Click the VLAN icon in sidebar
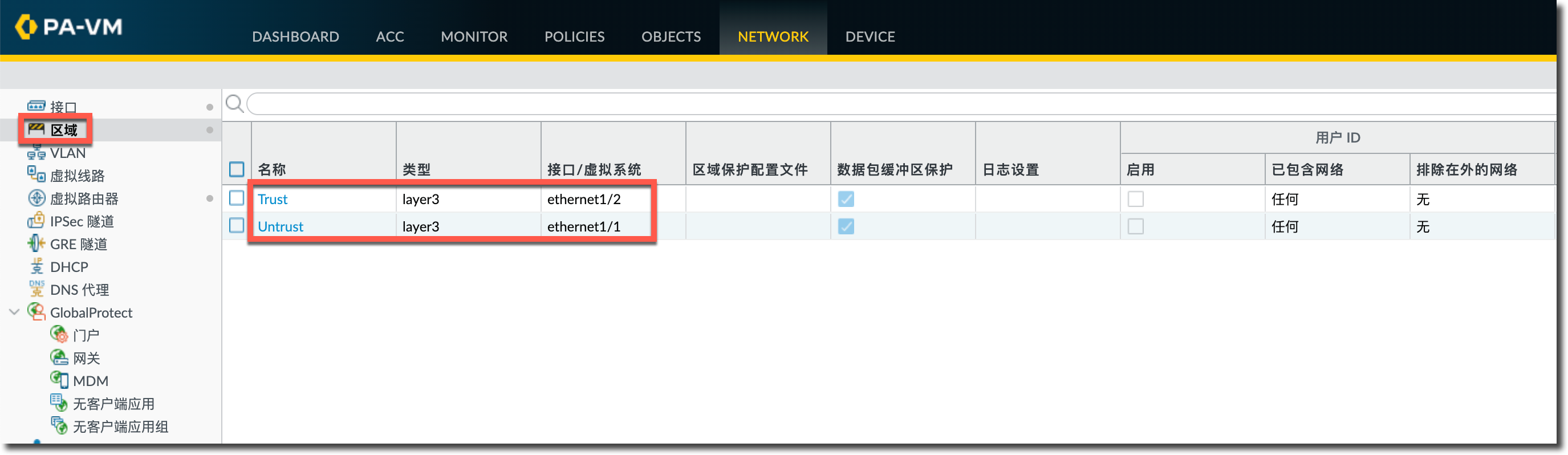 tap(36, 153)
